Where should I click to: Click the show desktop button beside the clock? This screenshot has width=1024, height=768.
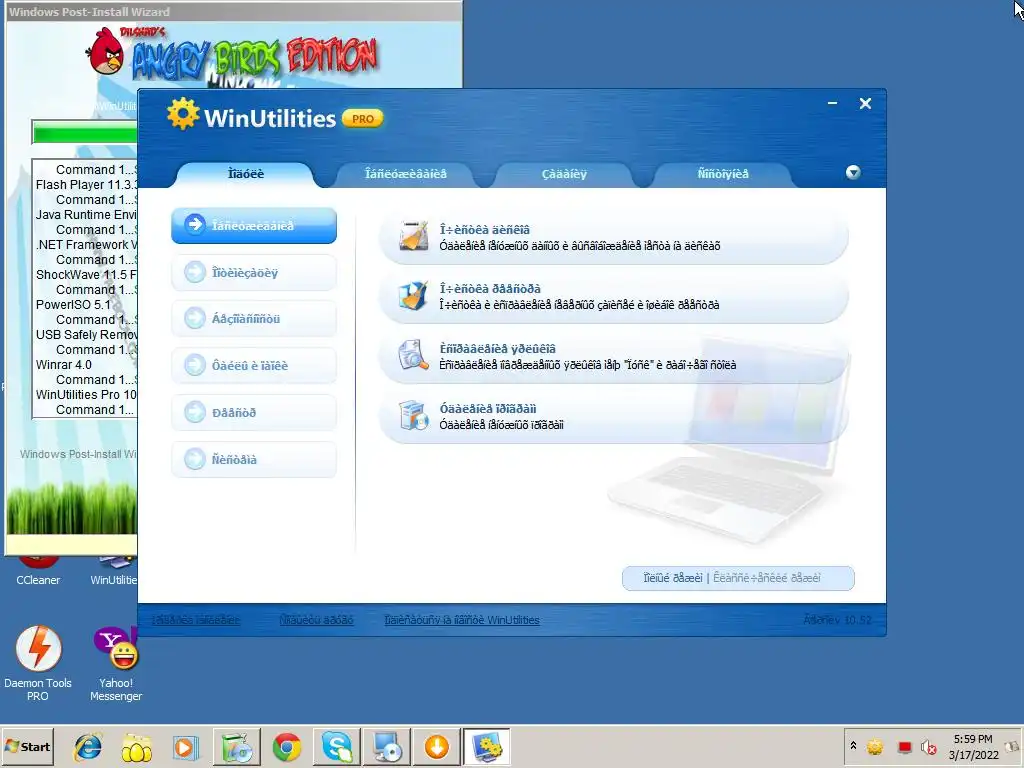click(x=1013, y=747)
